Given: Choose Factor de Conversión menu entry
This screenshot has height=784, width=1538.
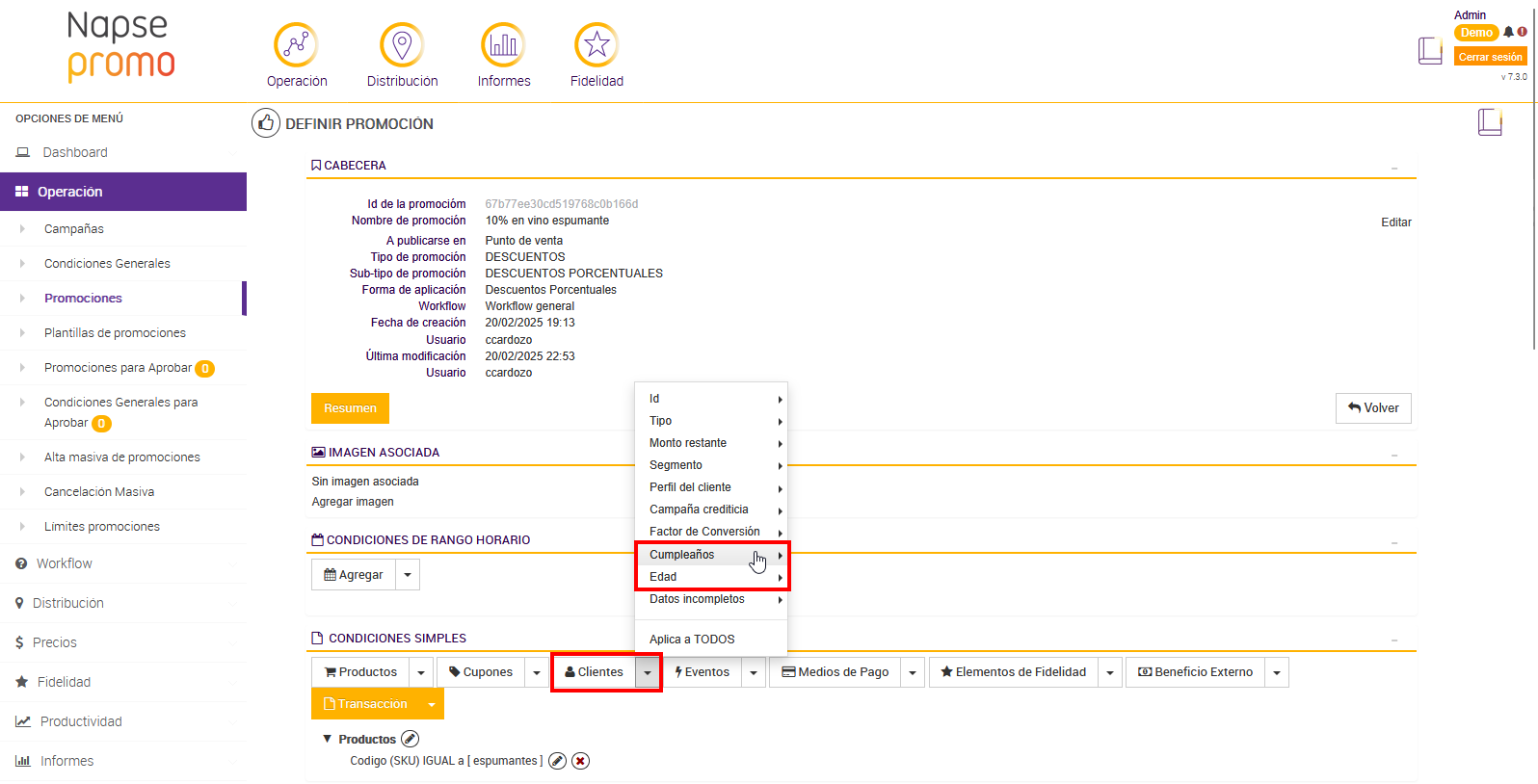Looking at the screenshot, I should click(x=711, y=532).
